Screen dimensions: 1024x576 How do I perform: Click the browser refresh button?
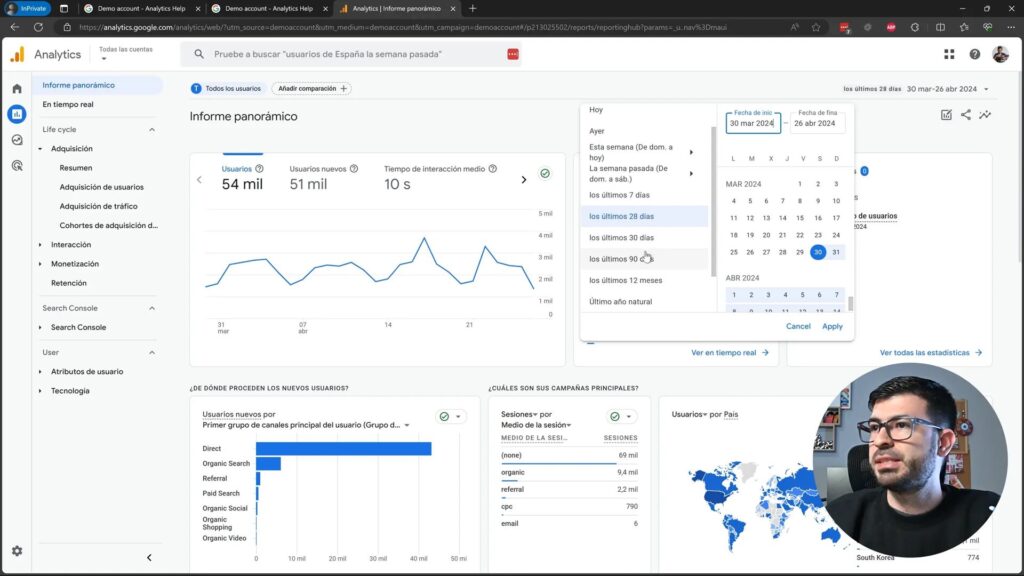[39, 27]
